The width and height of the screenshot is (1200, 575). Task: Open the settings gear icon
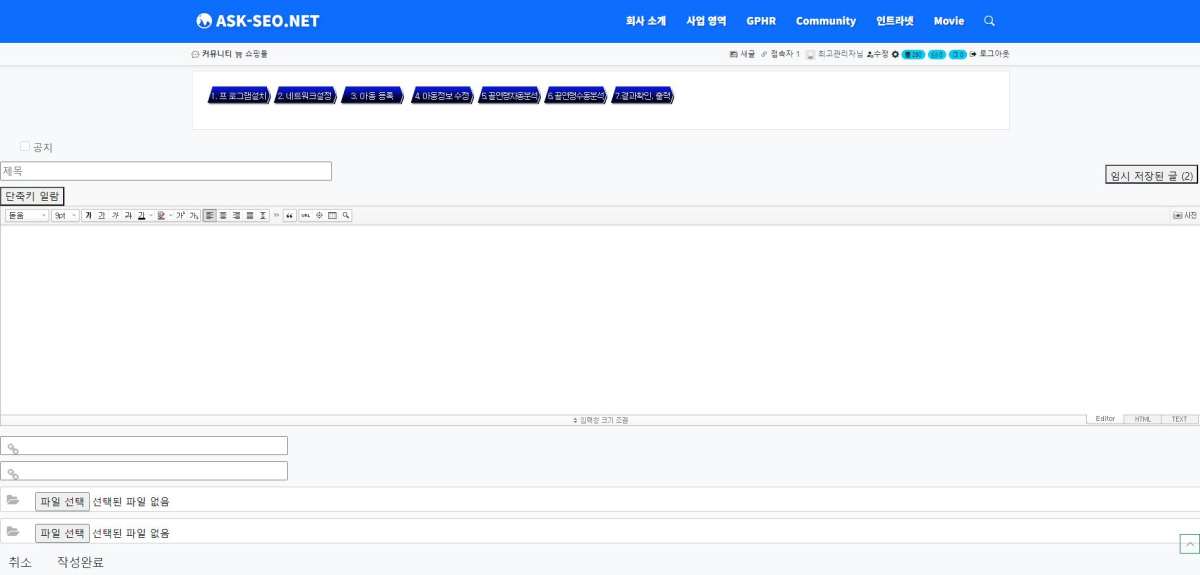coord(896,54)
